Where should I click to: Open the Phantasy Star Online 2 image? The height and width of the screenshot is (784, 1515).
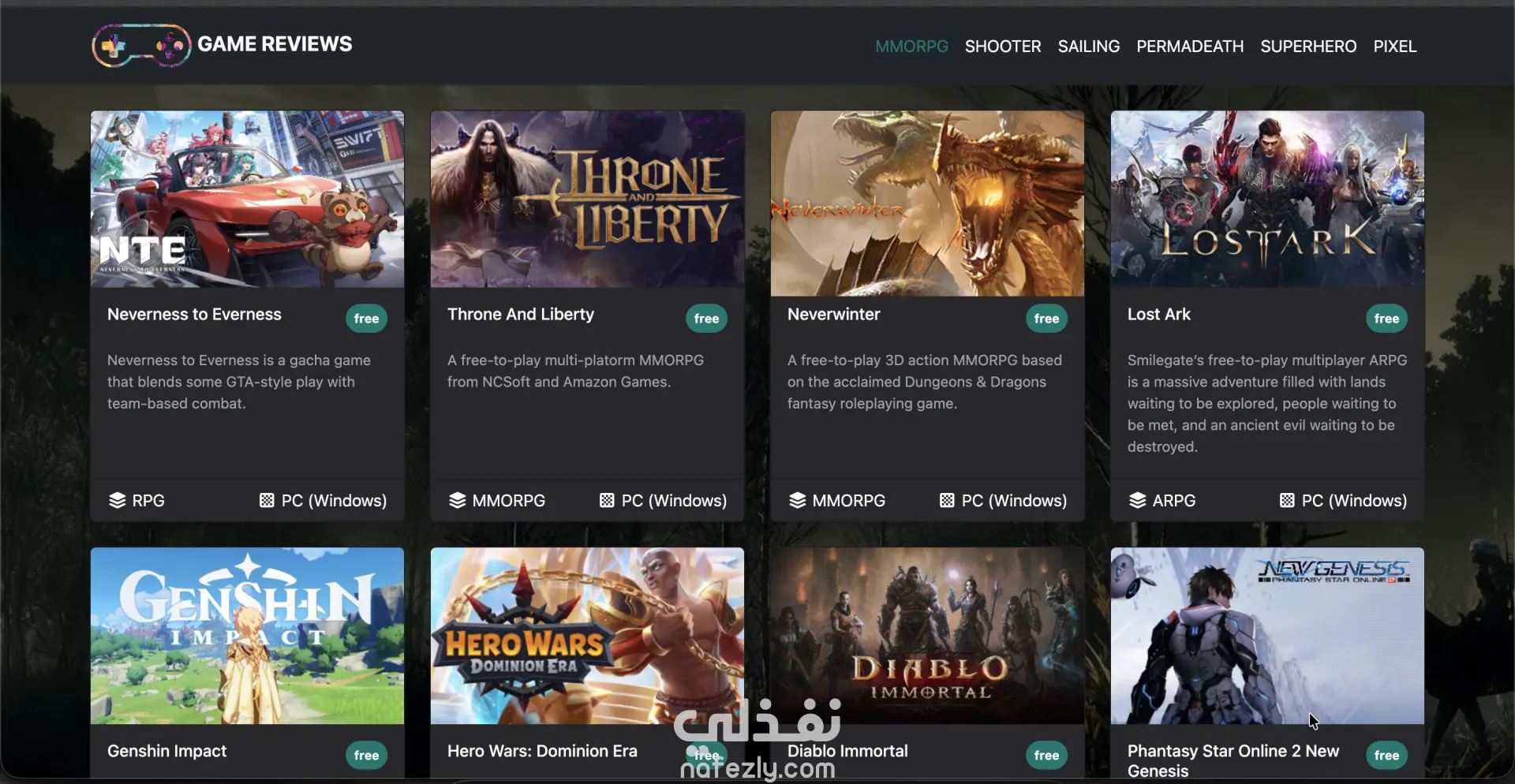(x=1267, y=636)
